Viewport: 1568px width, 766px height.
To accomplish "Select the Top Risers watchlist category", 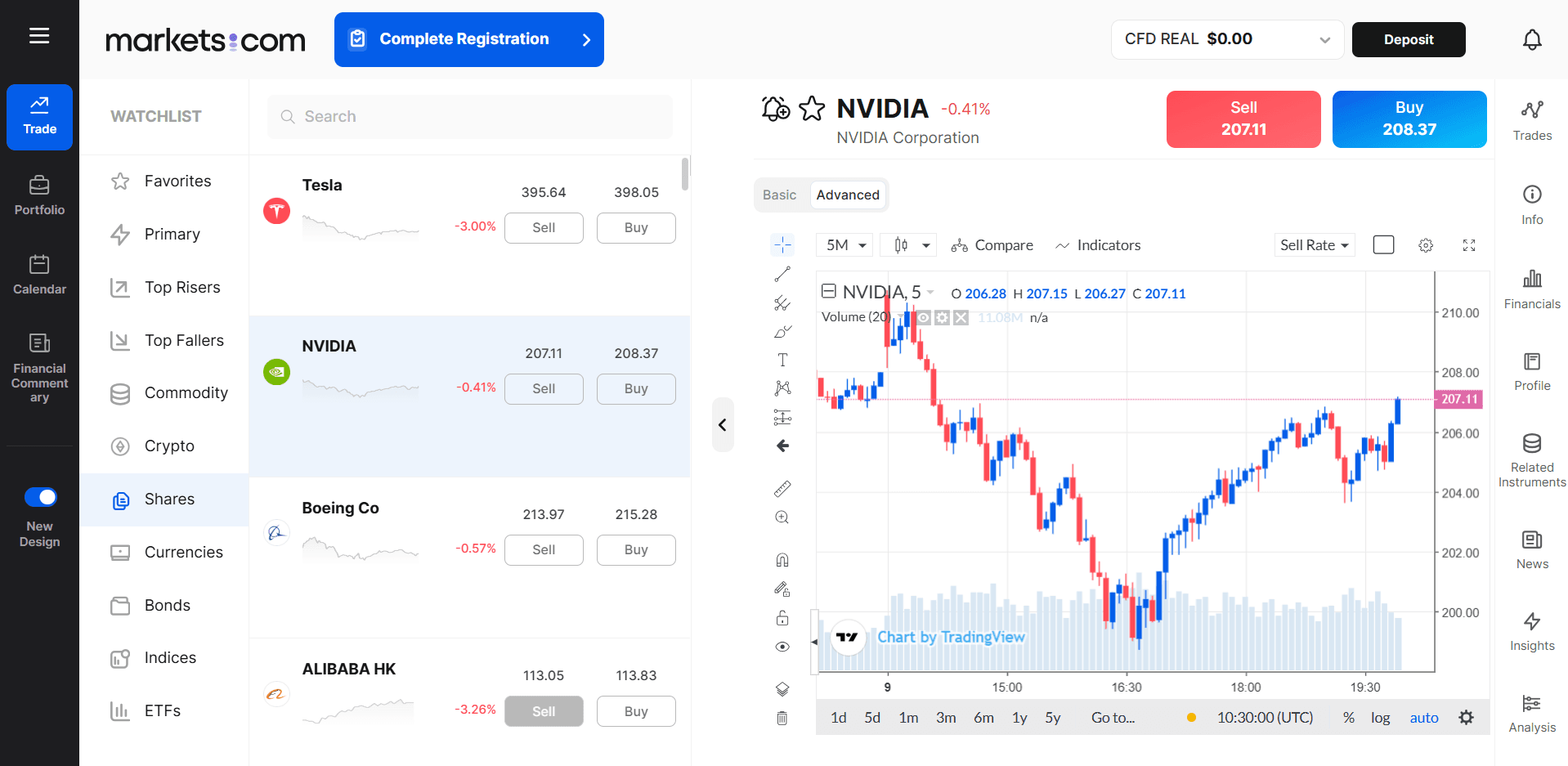I will (164, 287).
